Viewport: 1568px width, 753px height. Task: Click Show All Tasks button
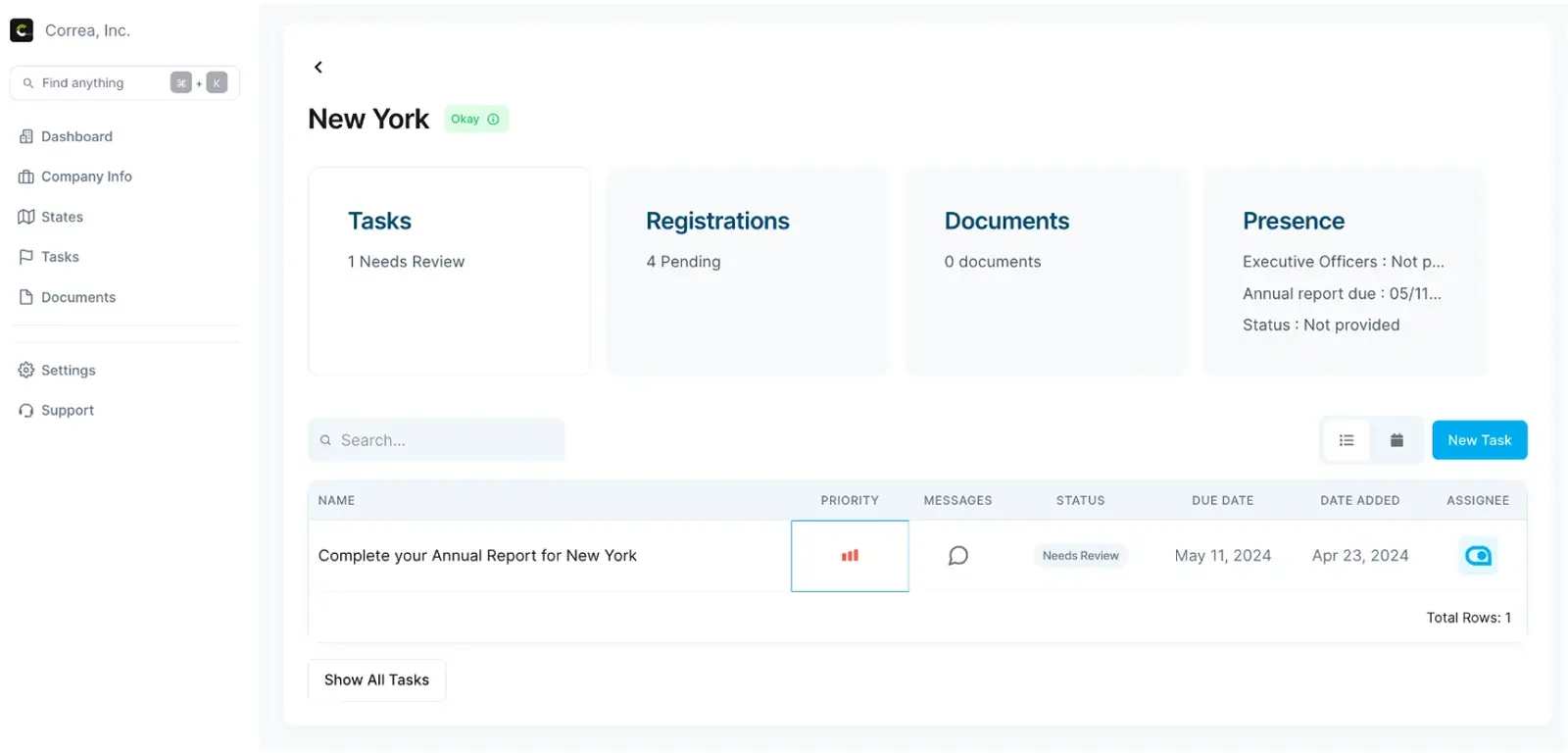point(376,679)
